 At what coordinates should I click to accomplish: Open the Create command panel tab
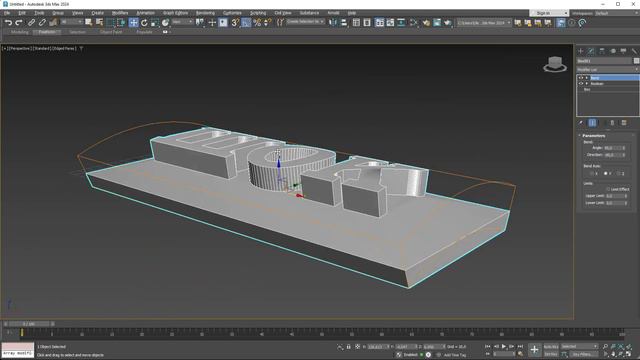click(580, 51)
